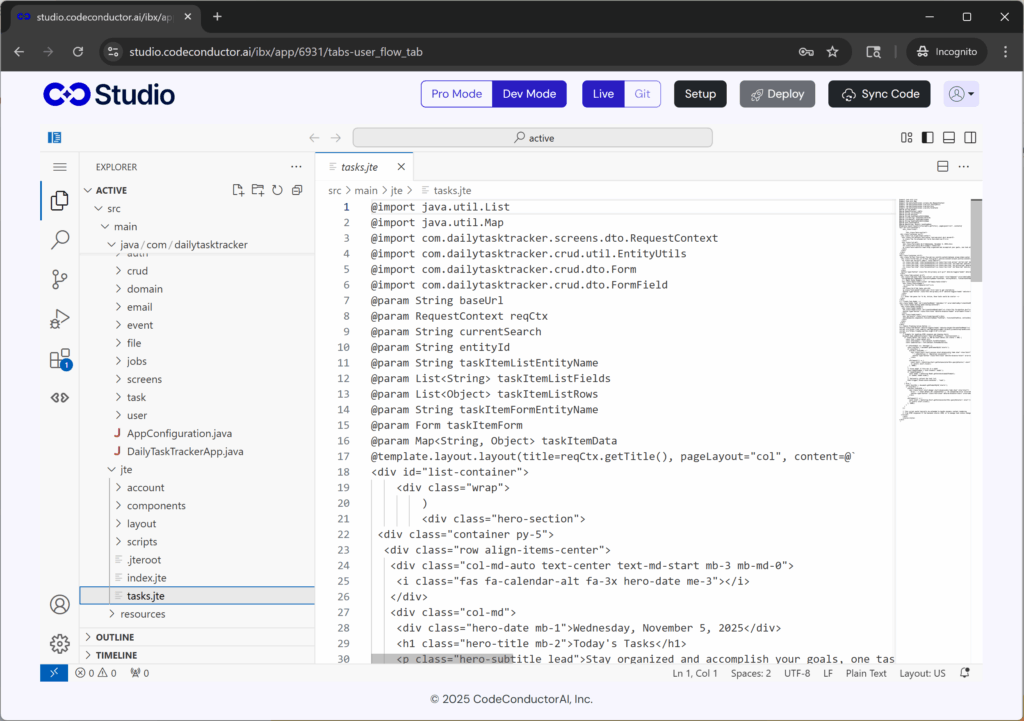The width and height of the screenshot is (1024, 721).
Task: Open the Source Control view
Action: point(59,279)
